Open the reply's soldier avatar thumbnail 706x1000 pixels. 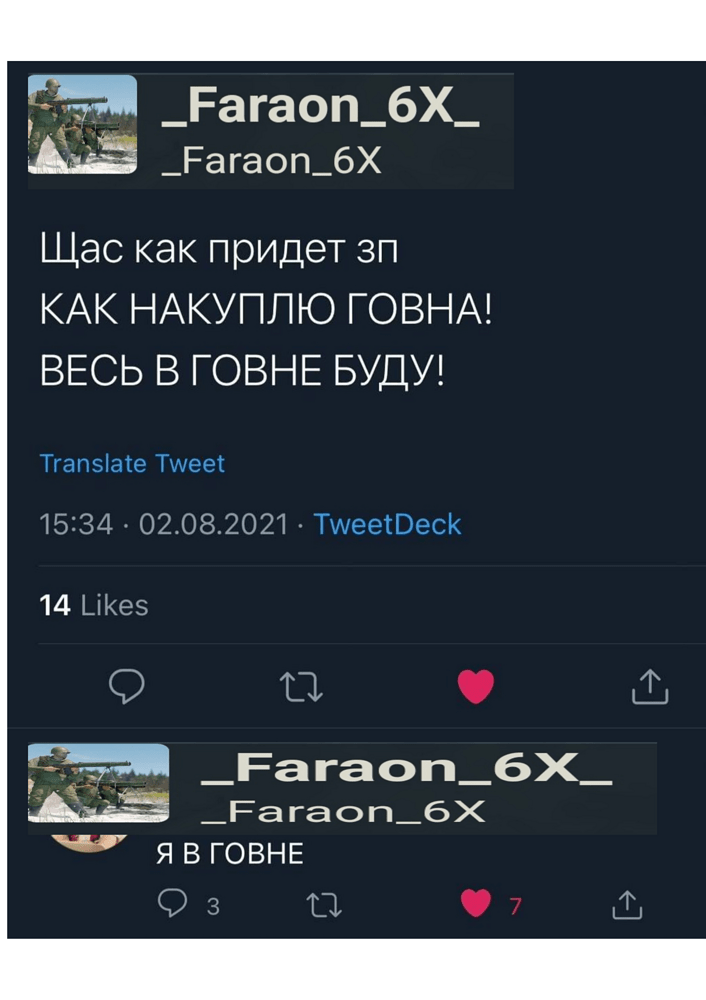coord(99,783)
